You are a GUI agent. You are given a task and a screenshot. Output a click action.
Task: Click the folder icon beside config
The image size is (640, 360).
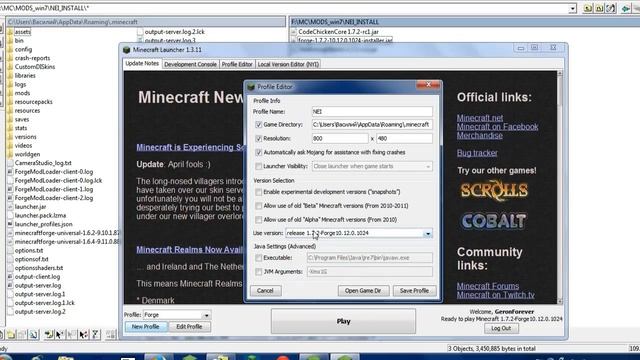click(10, 49)
